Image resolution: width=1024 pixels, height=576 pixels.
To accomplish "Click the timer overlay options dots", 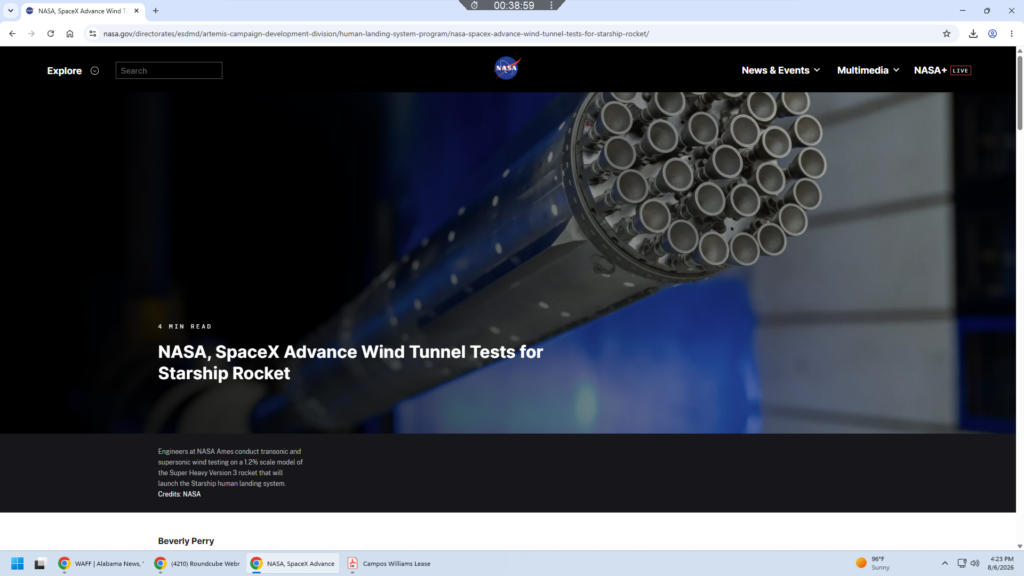I will [x=551, y=5].
